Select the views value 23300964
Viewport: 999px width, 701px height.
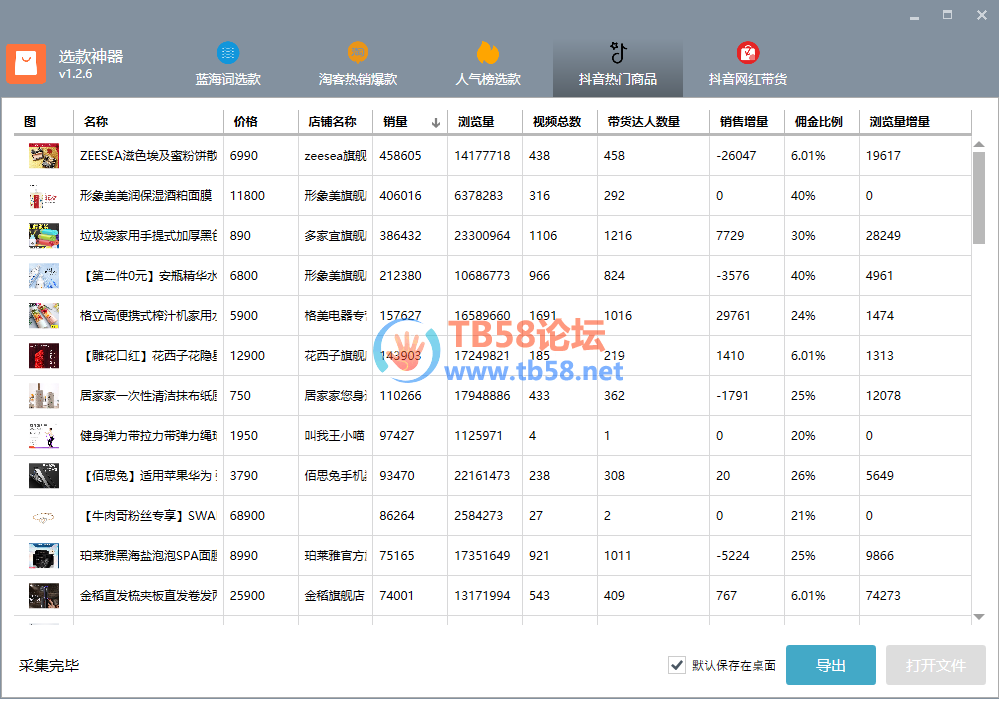click(482, 236)
